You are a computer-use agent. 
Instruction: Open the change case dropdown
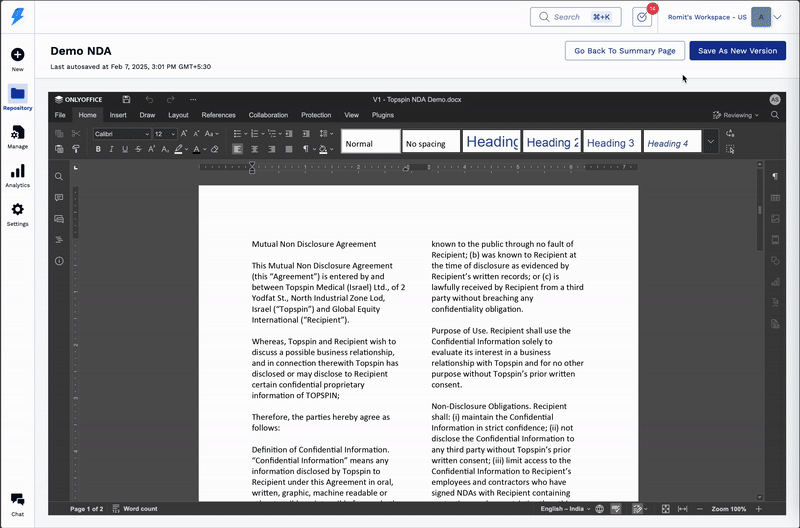[x=212, y=134]
